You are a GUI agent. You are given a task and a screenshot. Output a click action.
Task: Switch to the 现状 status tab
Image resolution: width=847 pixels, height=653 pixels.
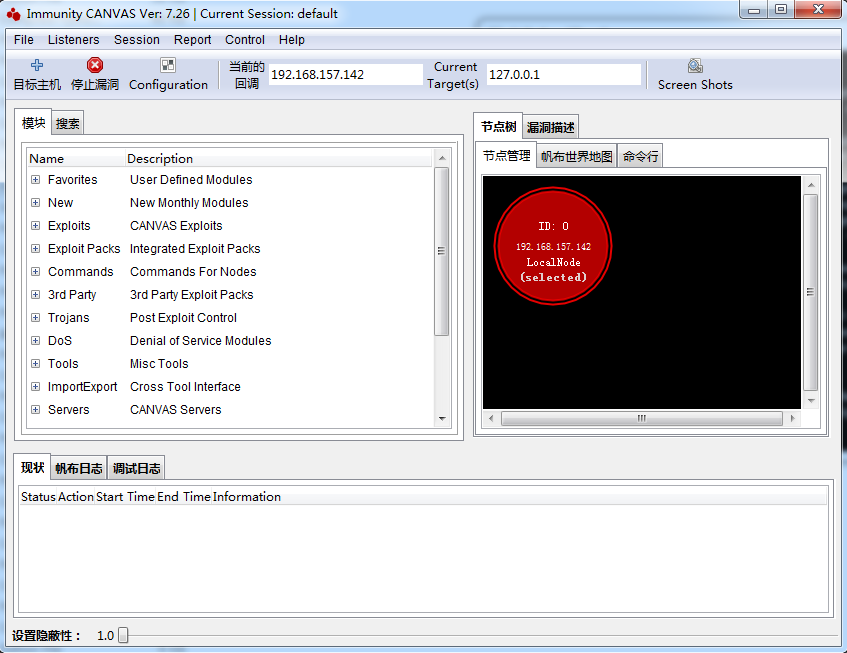(x=32, y=467)
